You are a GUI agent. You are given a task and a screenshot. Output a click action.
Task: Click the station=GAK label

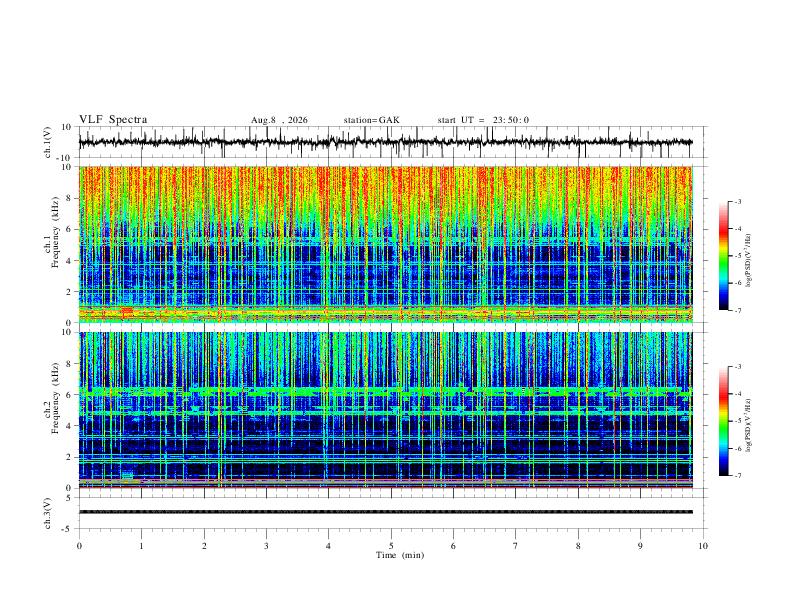pos(372,120)
